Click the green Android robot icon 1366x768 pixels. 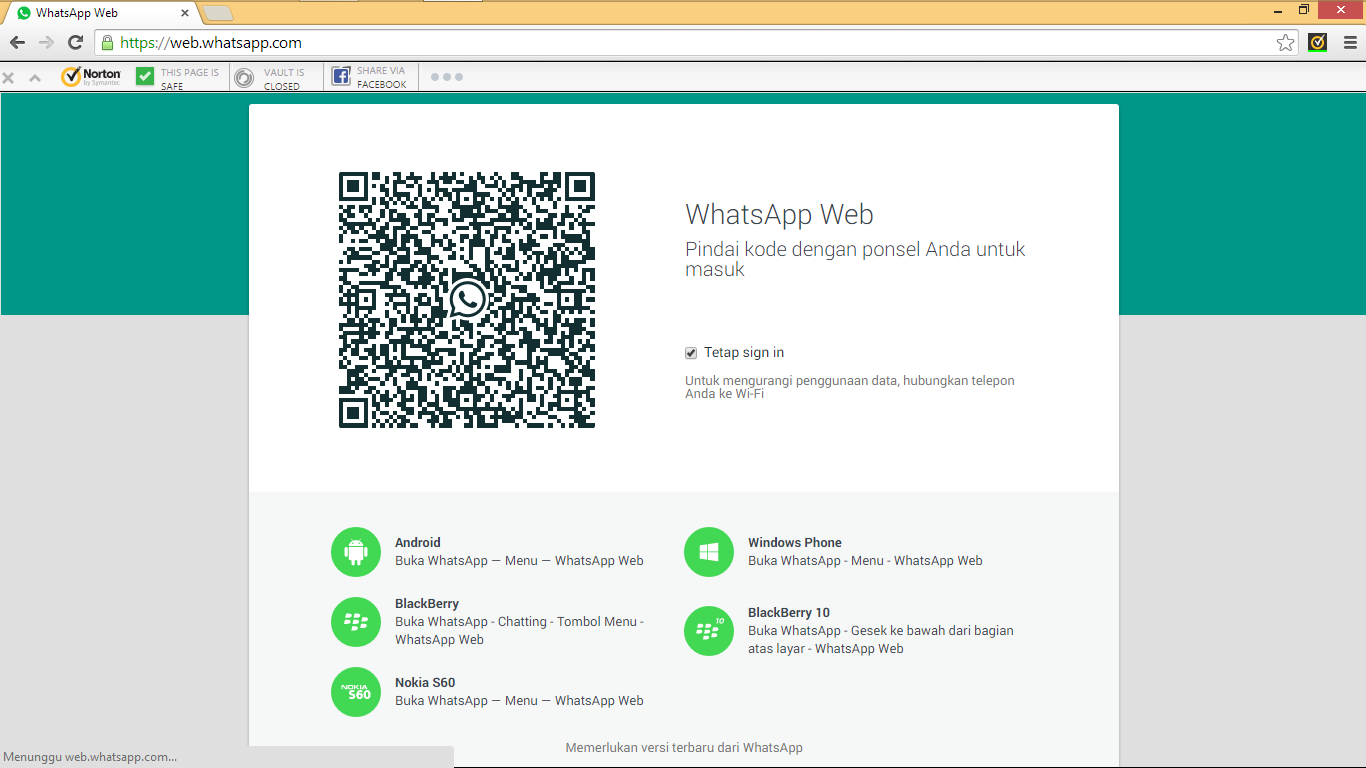[x=356, y=552]
